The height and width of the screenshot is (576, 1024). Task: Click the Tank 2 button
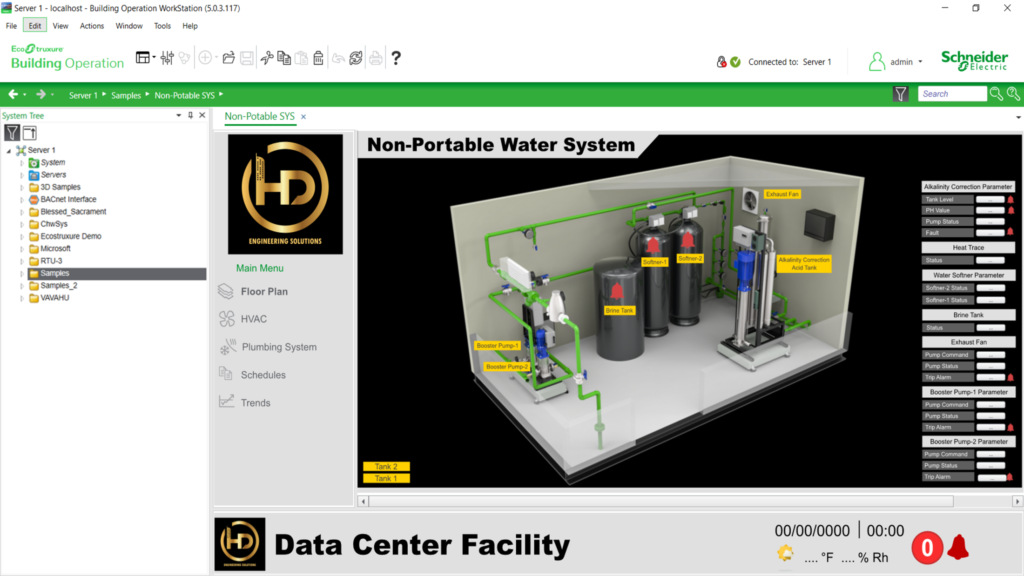386,466
